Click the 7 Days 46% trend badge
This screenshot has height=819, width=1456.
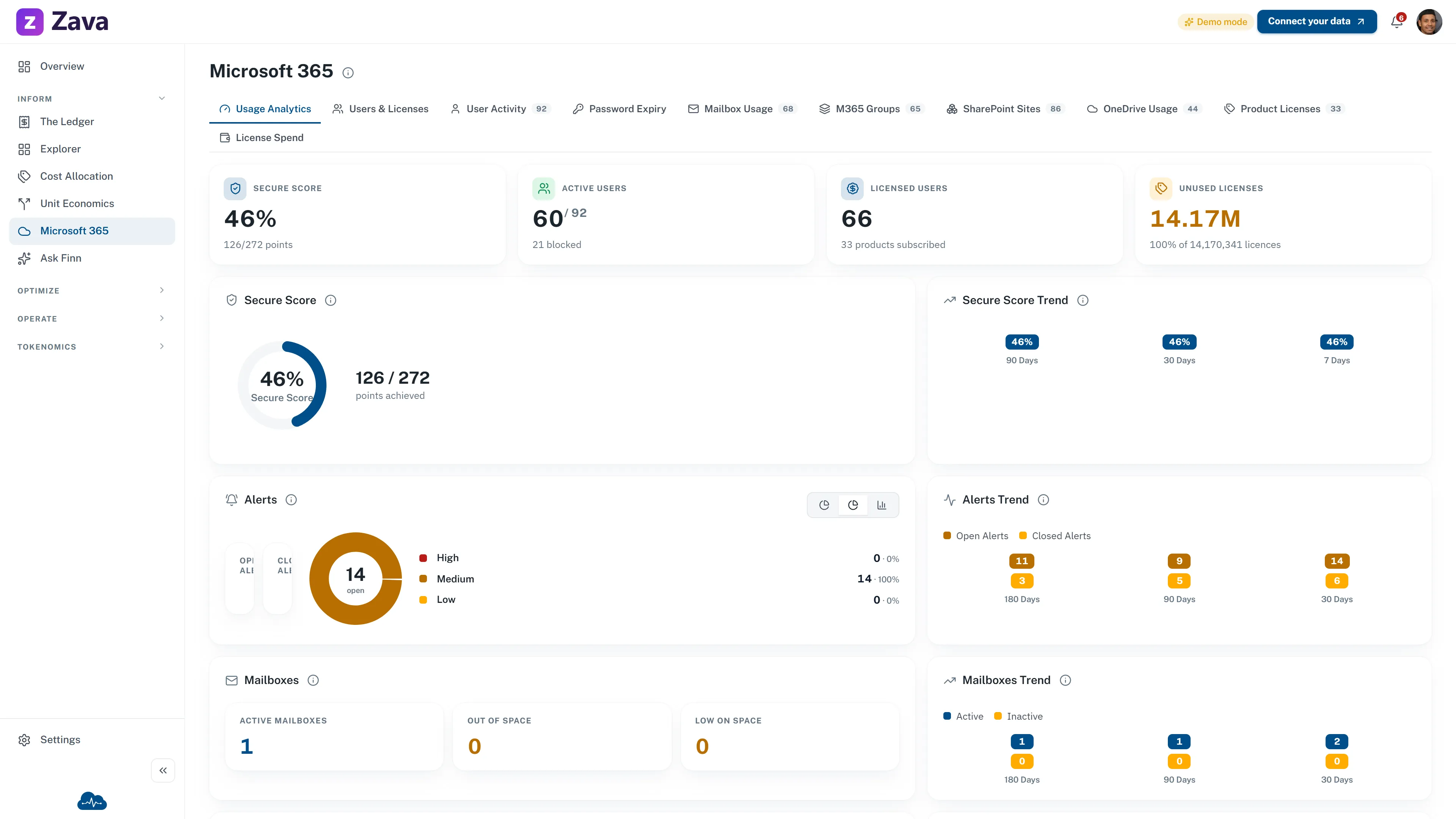coord(1337,342)
